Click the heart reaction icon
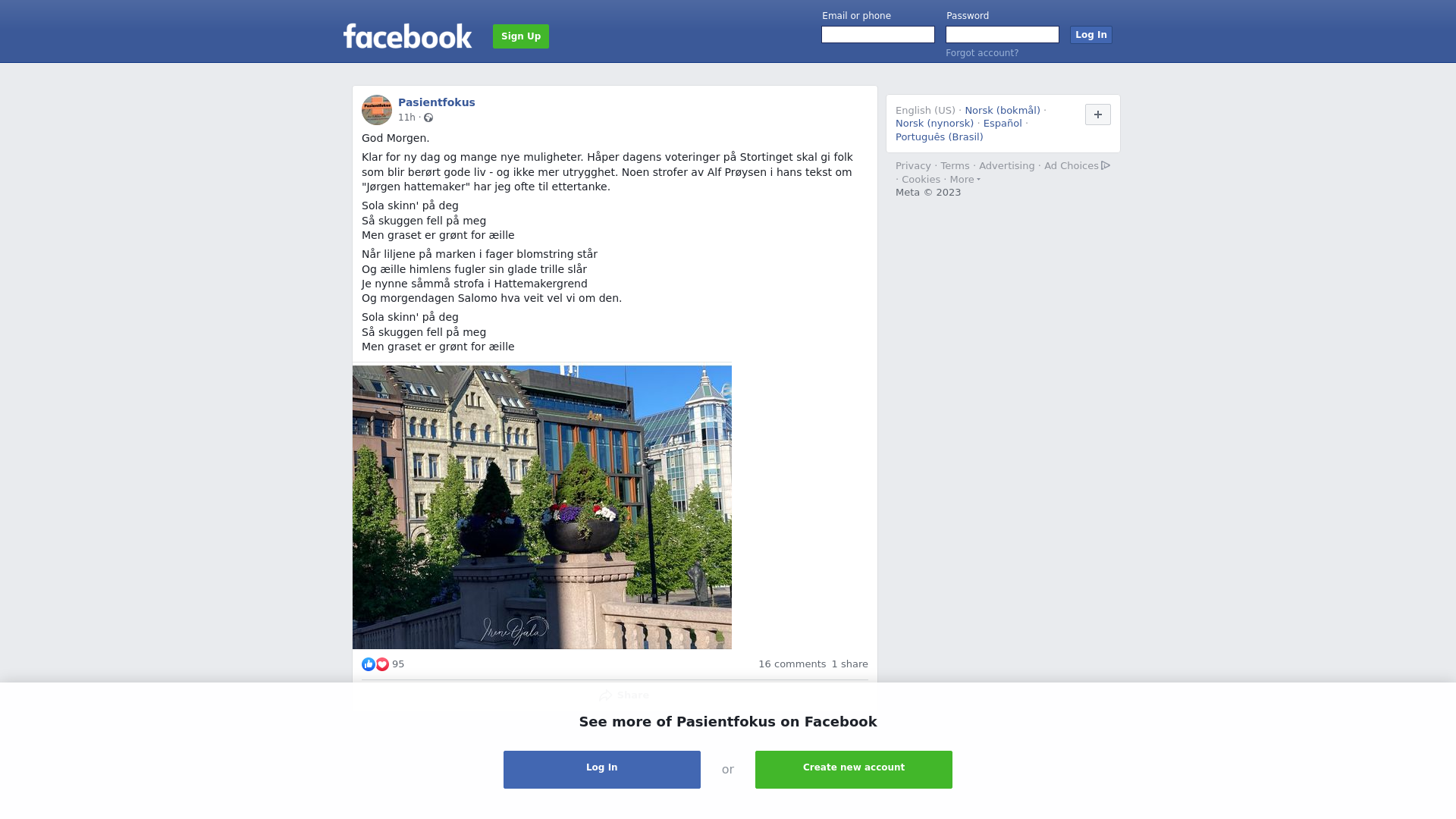Screen dimensions: 1456x819 [382, 664]
